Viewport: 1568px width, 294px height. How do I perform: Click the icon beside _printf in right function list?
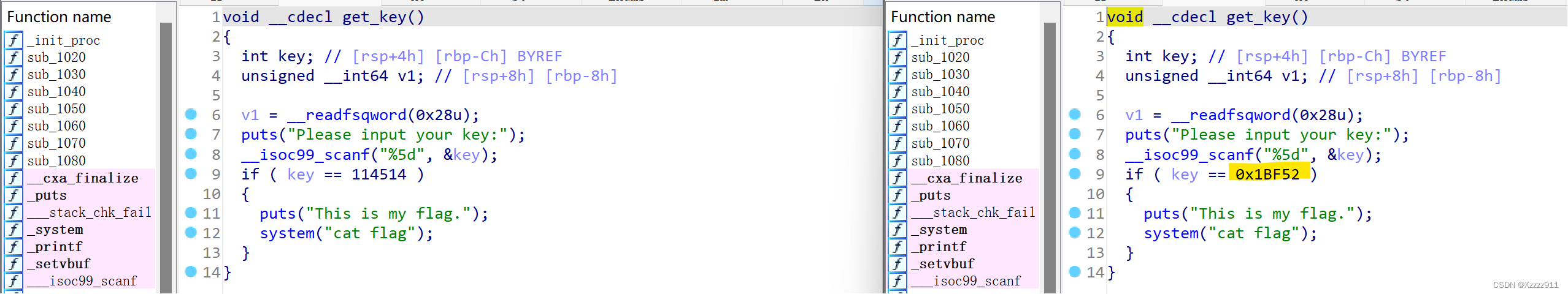coord(897,247)
